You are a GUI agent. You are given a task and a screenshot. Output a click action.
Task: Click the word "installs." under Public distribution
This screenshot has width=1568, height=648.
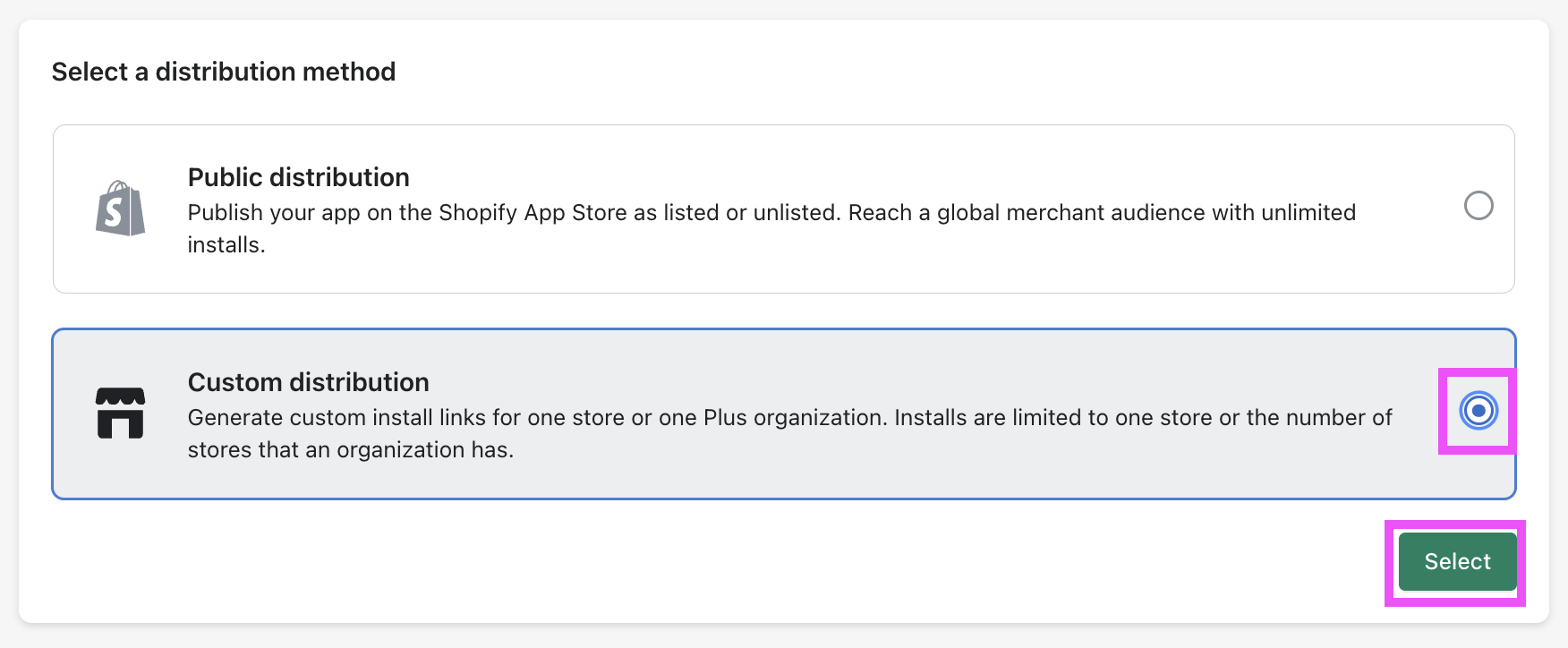(226, 245)
